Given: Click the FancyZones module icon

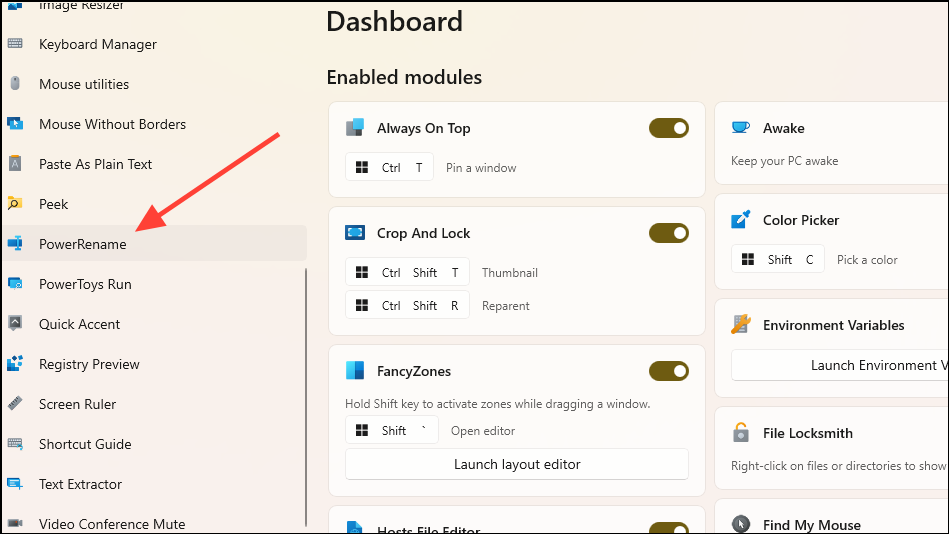Looking at the screenshot, I should click(355, 371).
